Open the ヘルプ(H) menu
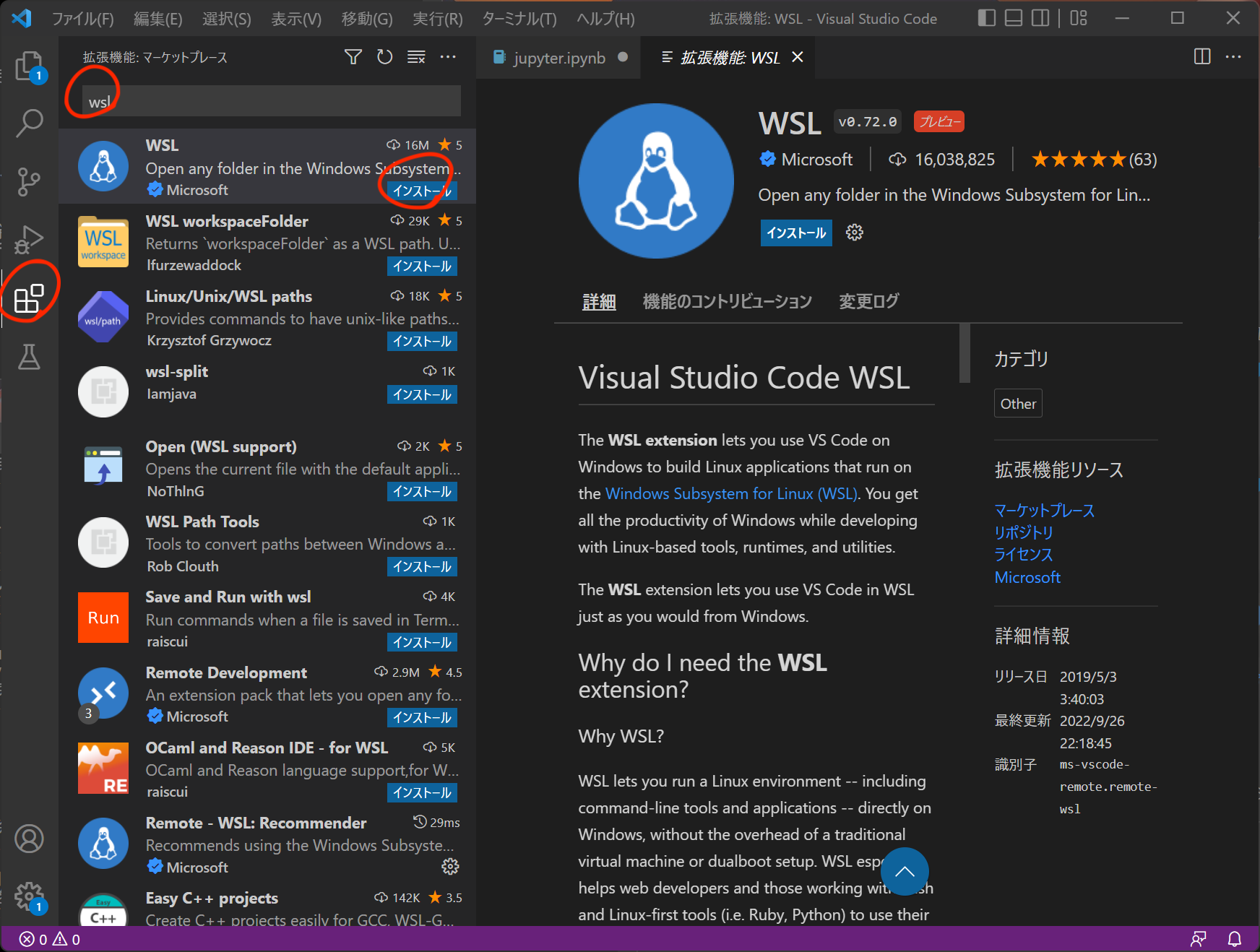This screenshot has width=1260, height=952. 605,19
